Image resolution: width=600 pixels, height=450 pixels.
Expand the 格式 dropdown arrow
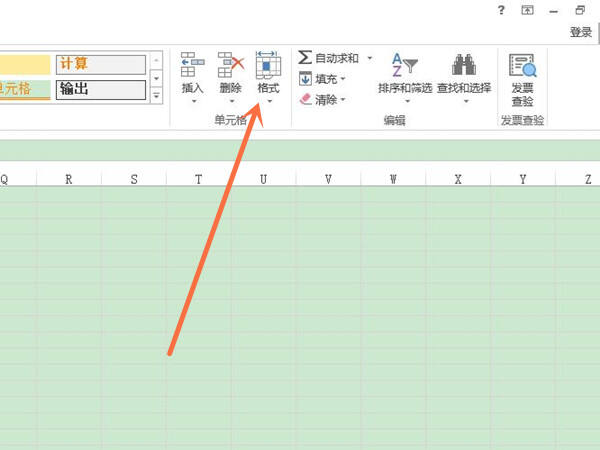point(270,101)
